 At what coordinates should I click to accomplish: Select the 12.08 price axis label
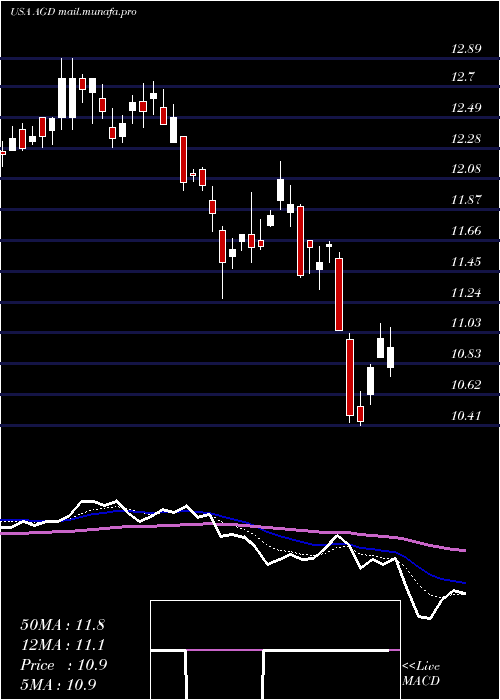pyautogui.click(x=466, y=169)
